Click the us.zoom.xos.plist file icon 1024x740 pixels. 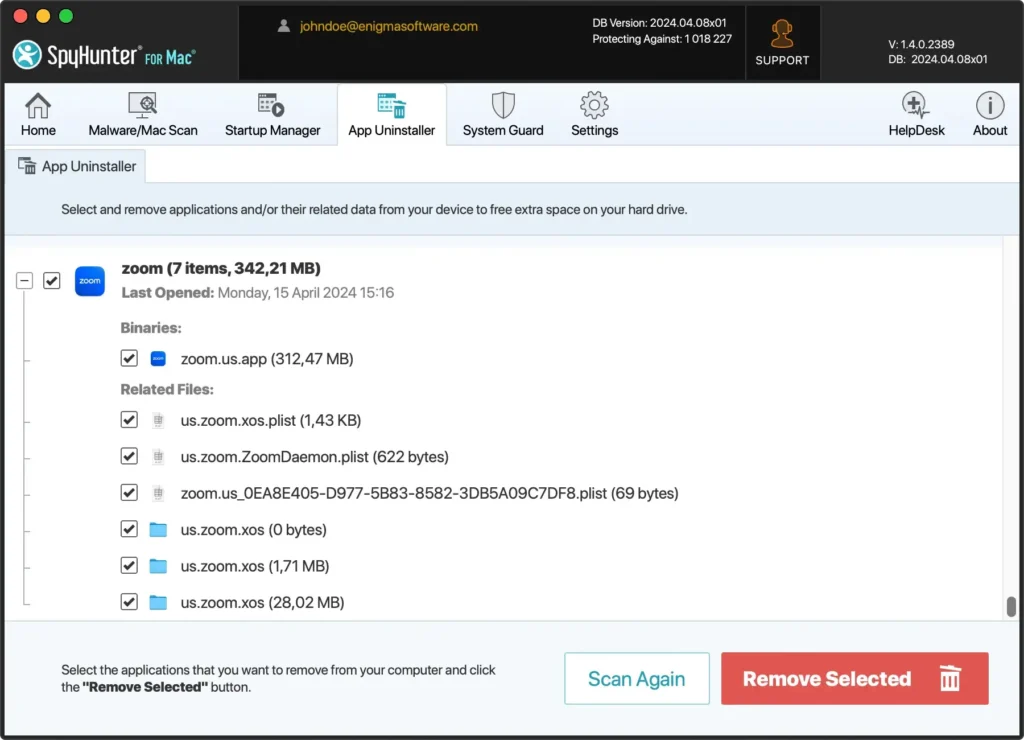(158, 420)
